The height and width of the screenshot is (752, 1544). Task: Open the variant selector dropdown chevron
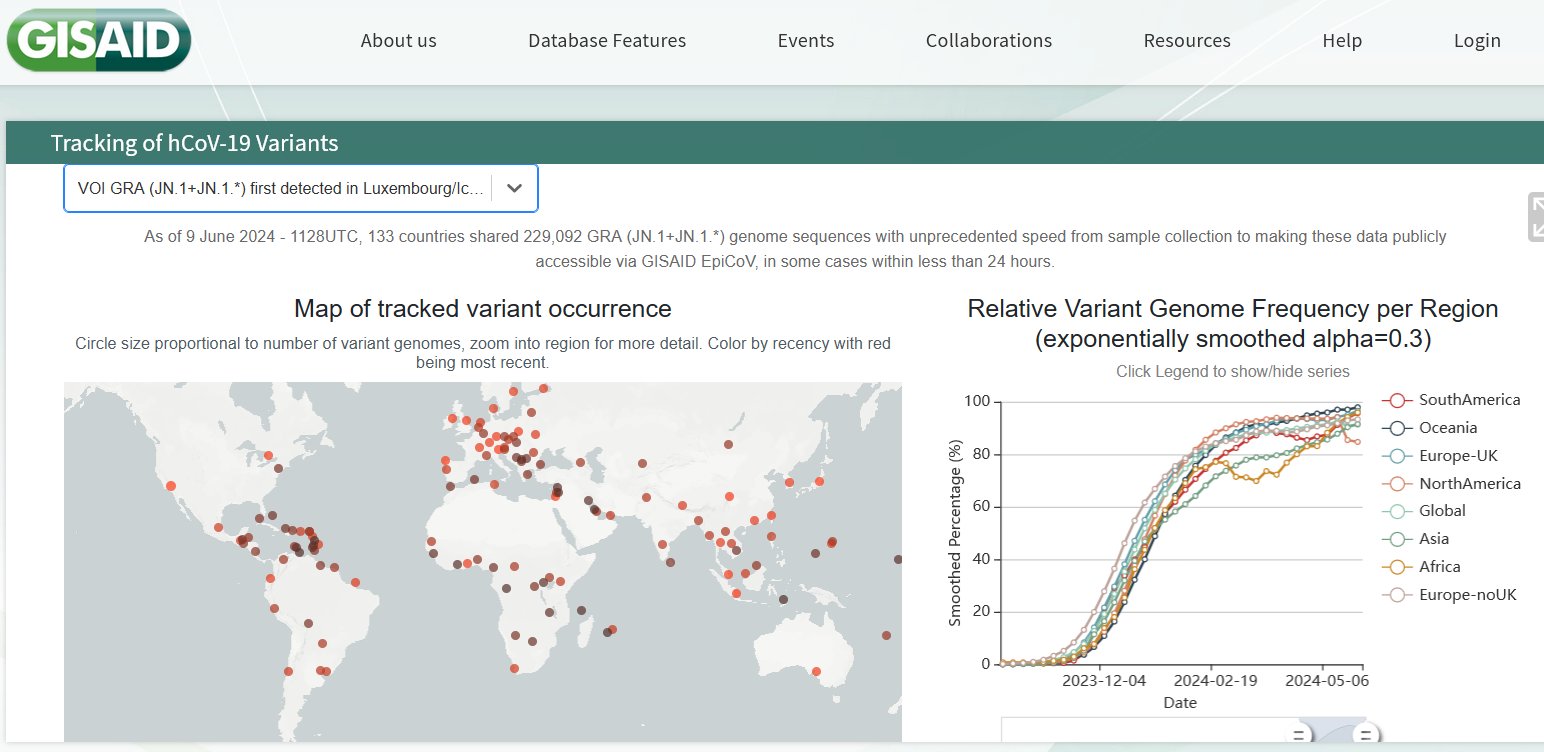click(514, 188)
